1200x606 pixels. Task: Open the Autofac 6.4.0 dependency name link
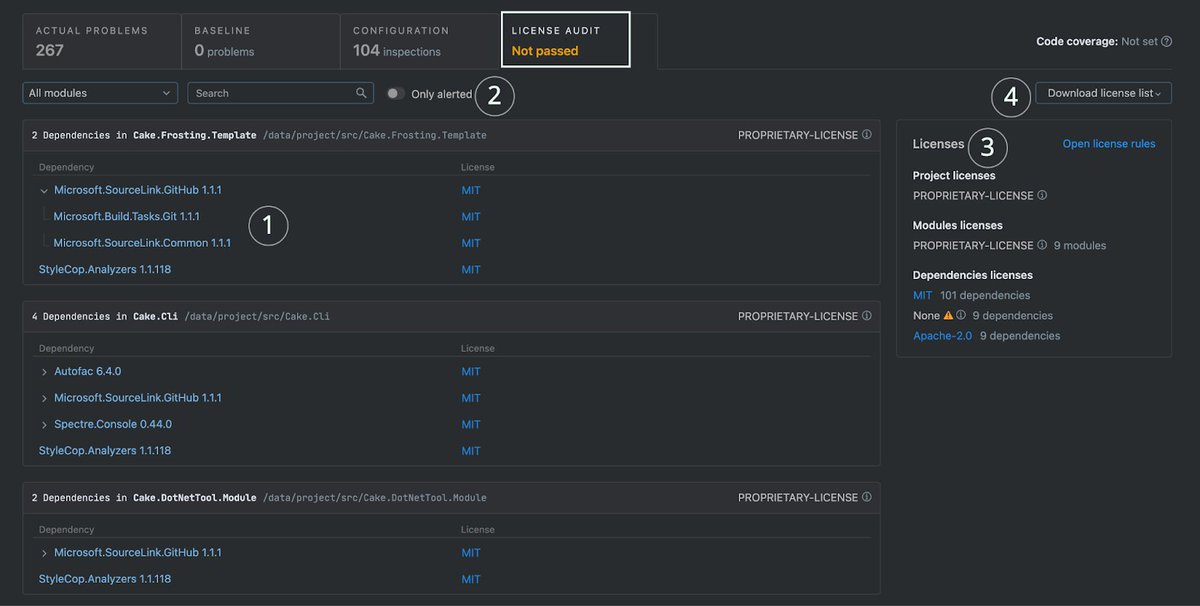tap(88, 371)
